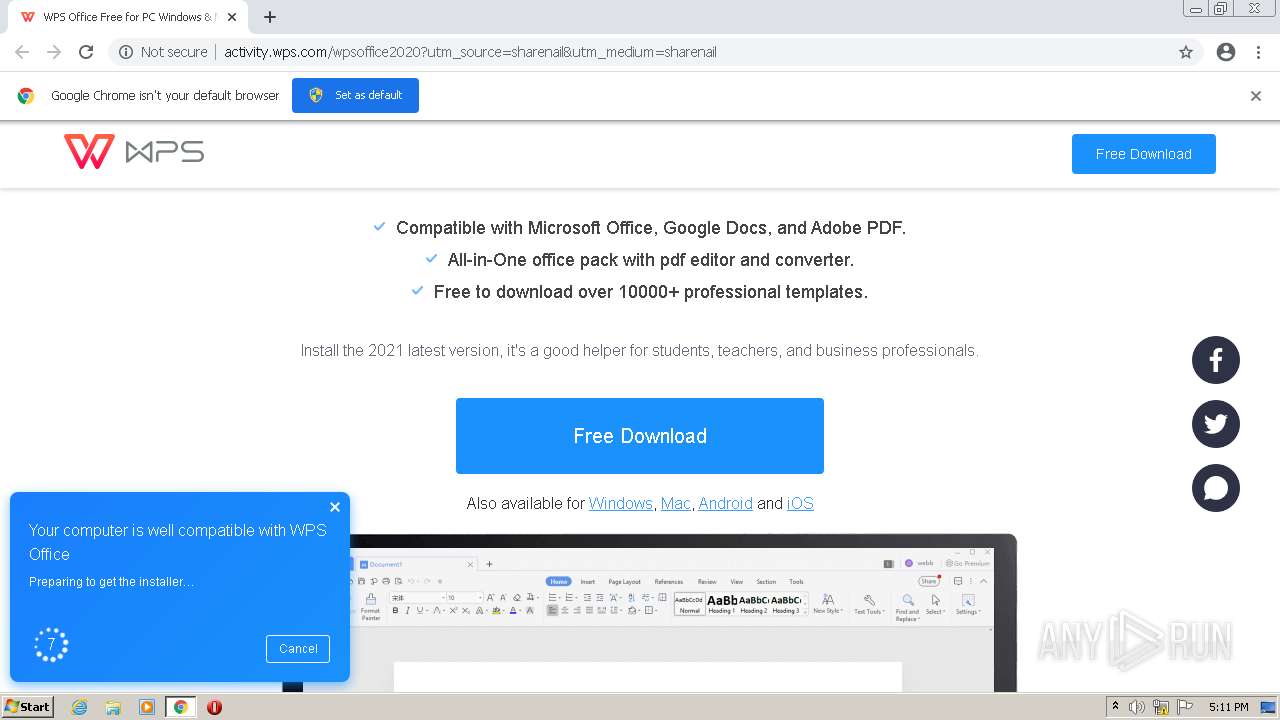
Task: Click the WPS logo in the page header
Action: pos(134,152)
